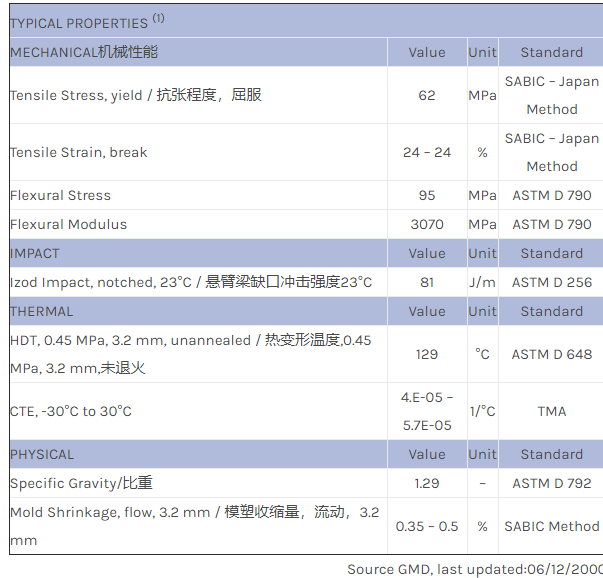Select the TMA standard cell

pyautogui.click(x=551, y=411)
